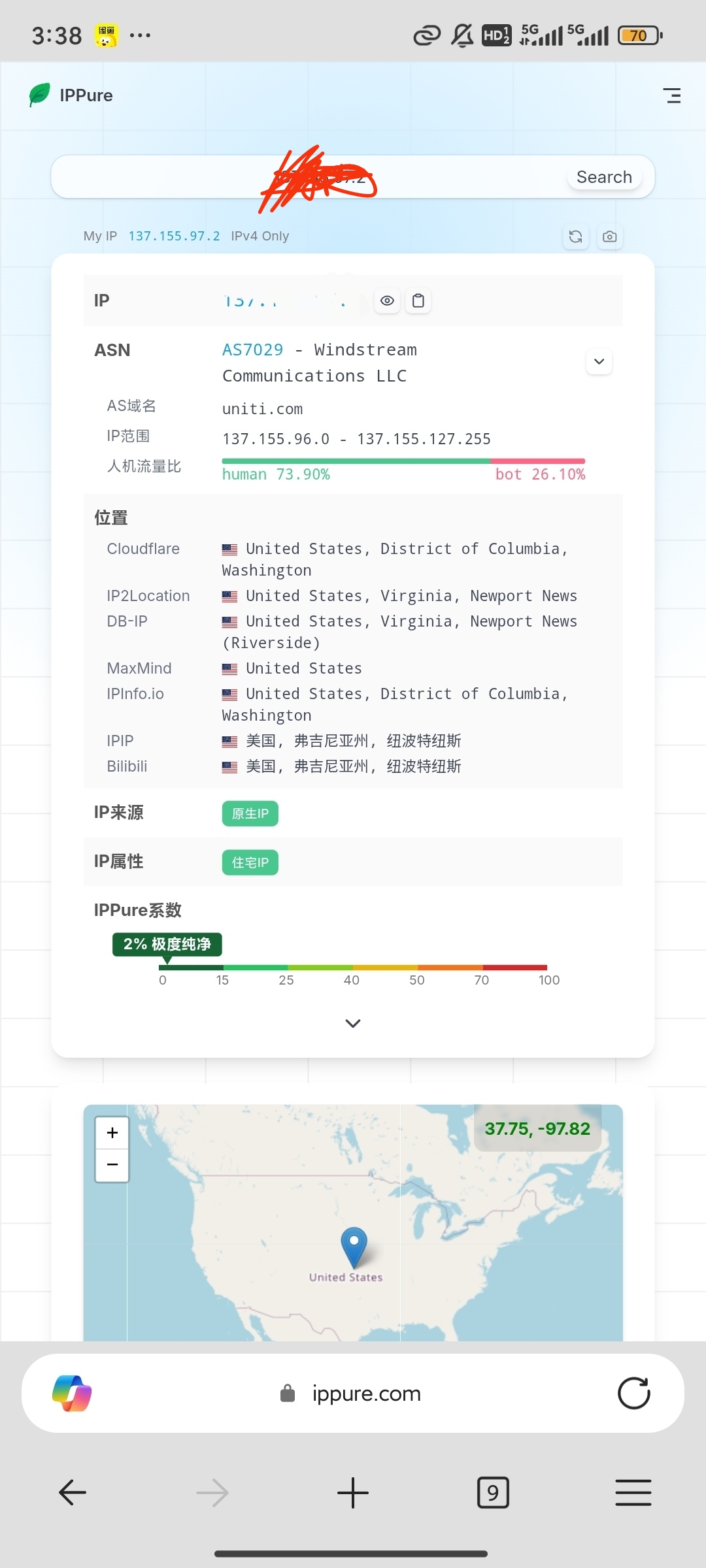Toggle IP visibility eye icon
Viewport: 706px width, 1568px height.
coord(387,301)
